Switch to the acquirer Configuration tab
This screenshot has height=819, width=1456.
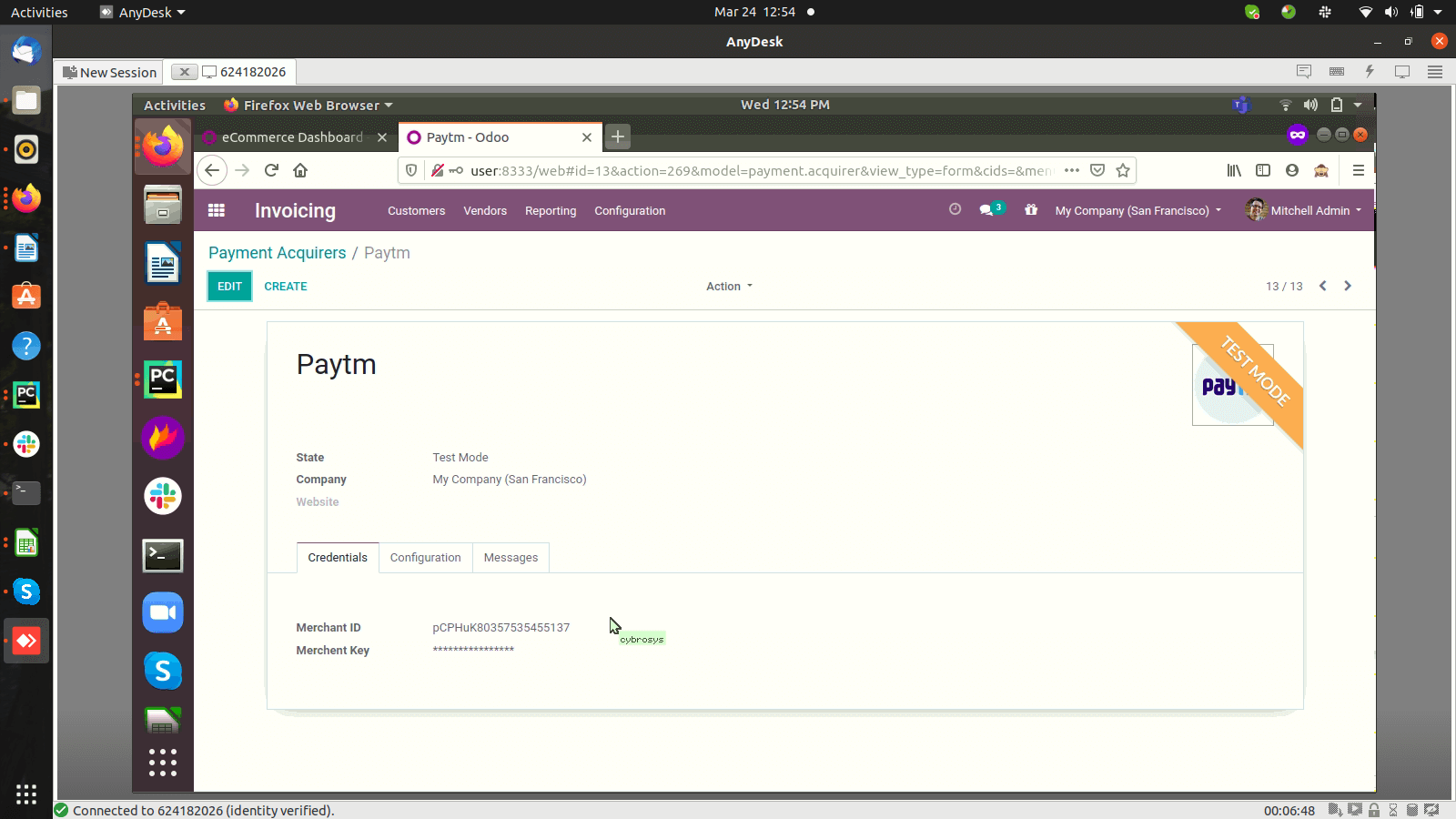[425, 557]
